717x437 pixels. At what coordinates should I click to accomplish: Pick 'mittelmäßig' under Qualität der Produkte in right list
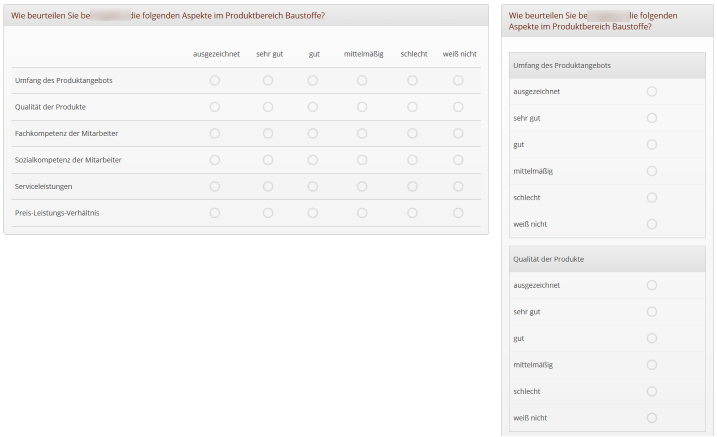(x=652, y=365)
